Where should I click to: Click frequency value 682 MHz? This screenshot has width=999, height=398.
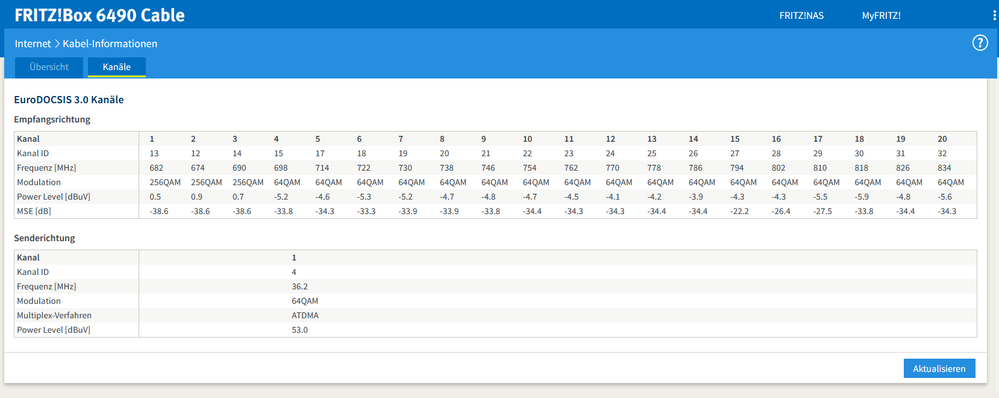pos(156,168)
